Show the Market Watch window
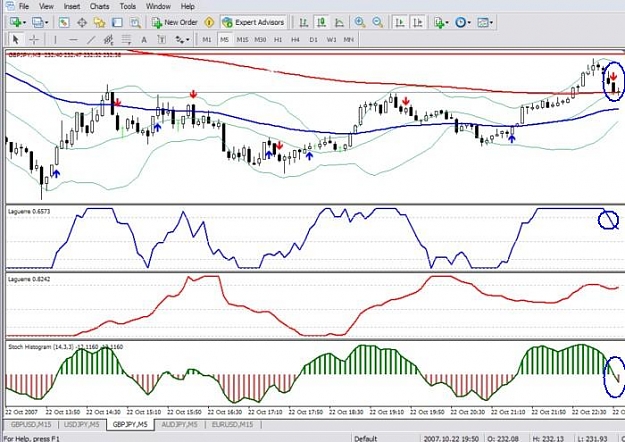The height and width of the screenshot is (442, 625). [64, 23]
